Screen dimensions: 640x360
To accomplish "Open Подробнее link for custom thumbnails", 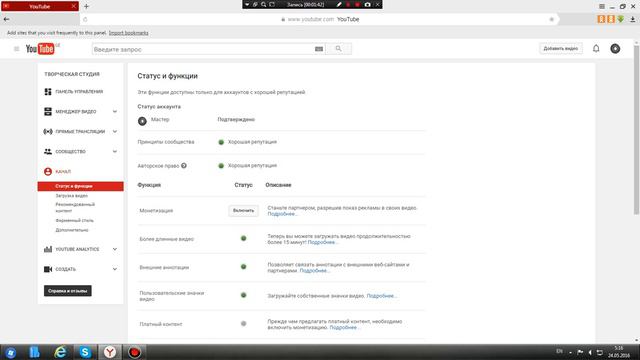I will [381, 296].
